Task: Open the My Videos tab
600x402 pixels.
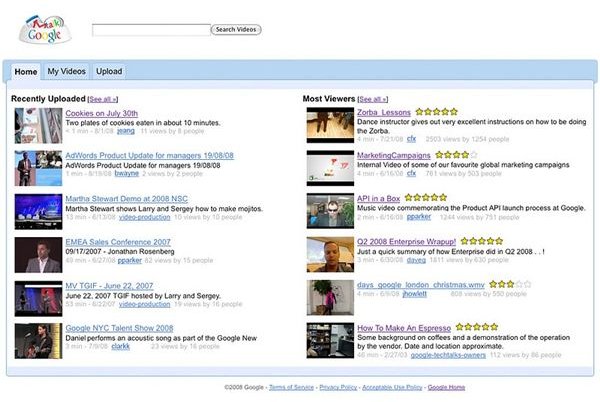Action: click(67, 71)
